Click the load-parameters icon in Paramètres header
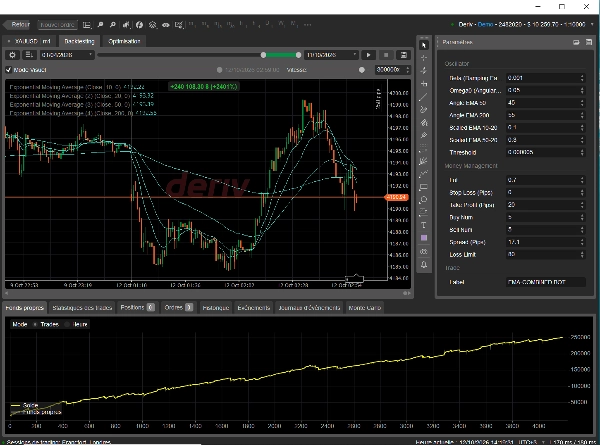Image resolution: width=600 pixels, height=445 pixels. (x=576, y=42)
